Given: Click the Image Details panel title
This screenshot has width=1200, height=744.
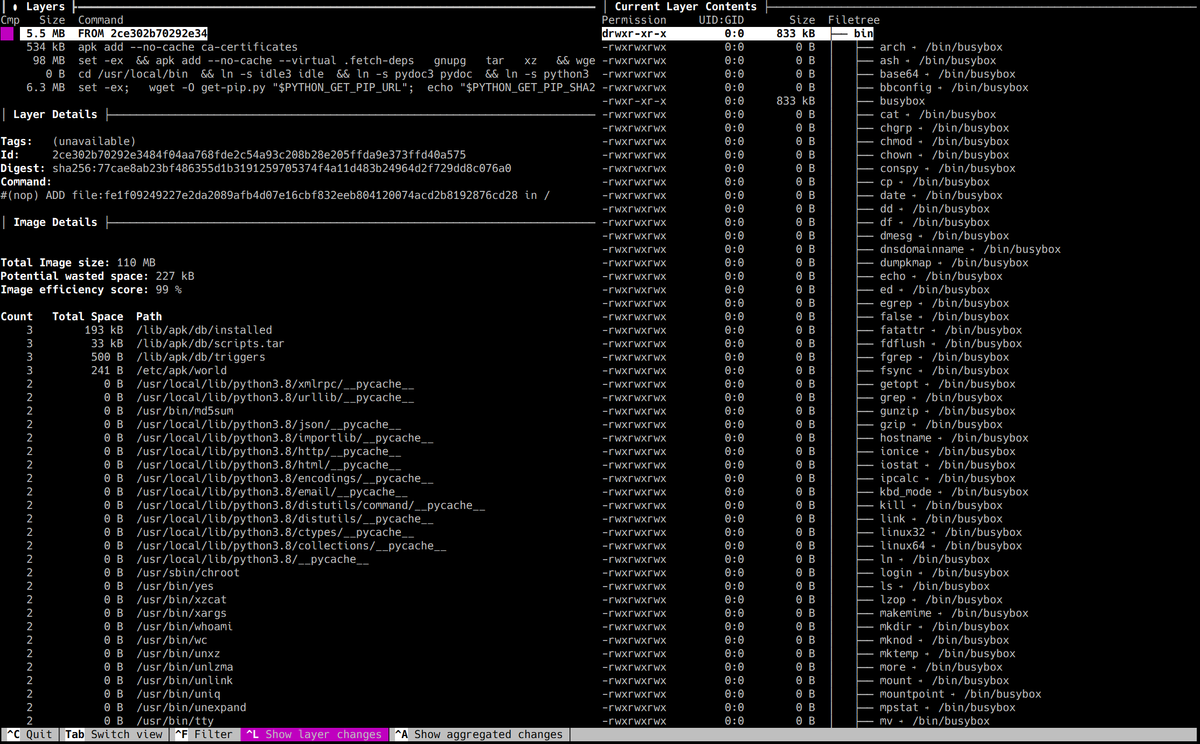Looking at the screenshot, I should click(55, 222).
